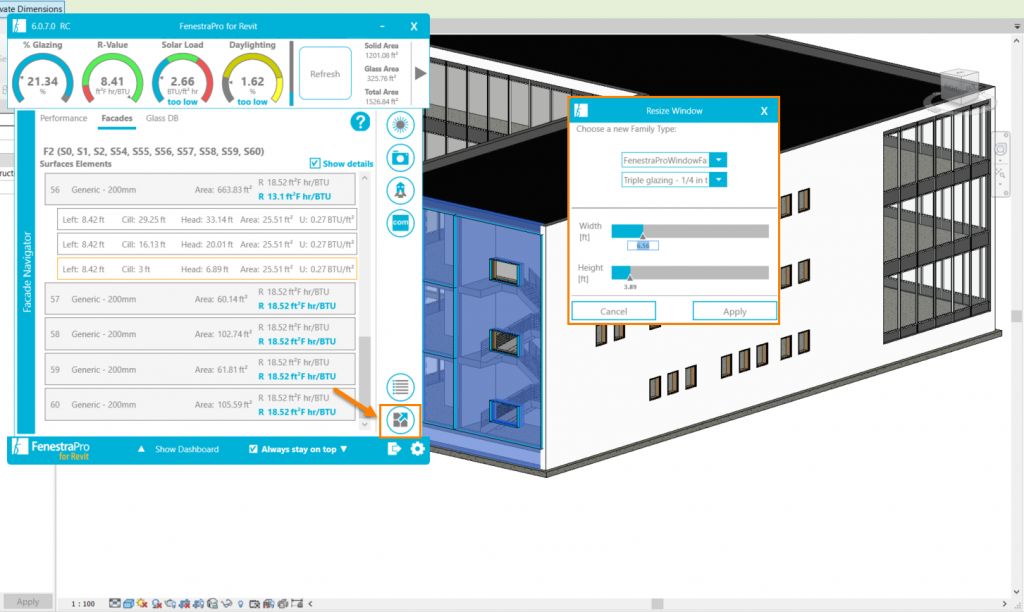Viewport: 1024px width, 612px height.
Task: Expand the Always stay on top arrow
Action: pyautogui.click(x=344, y=449)
